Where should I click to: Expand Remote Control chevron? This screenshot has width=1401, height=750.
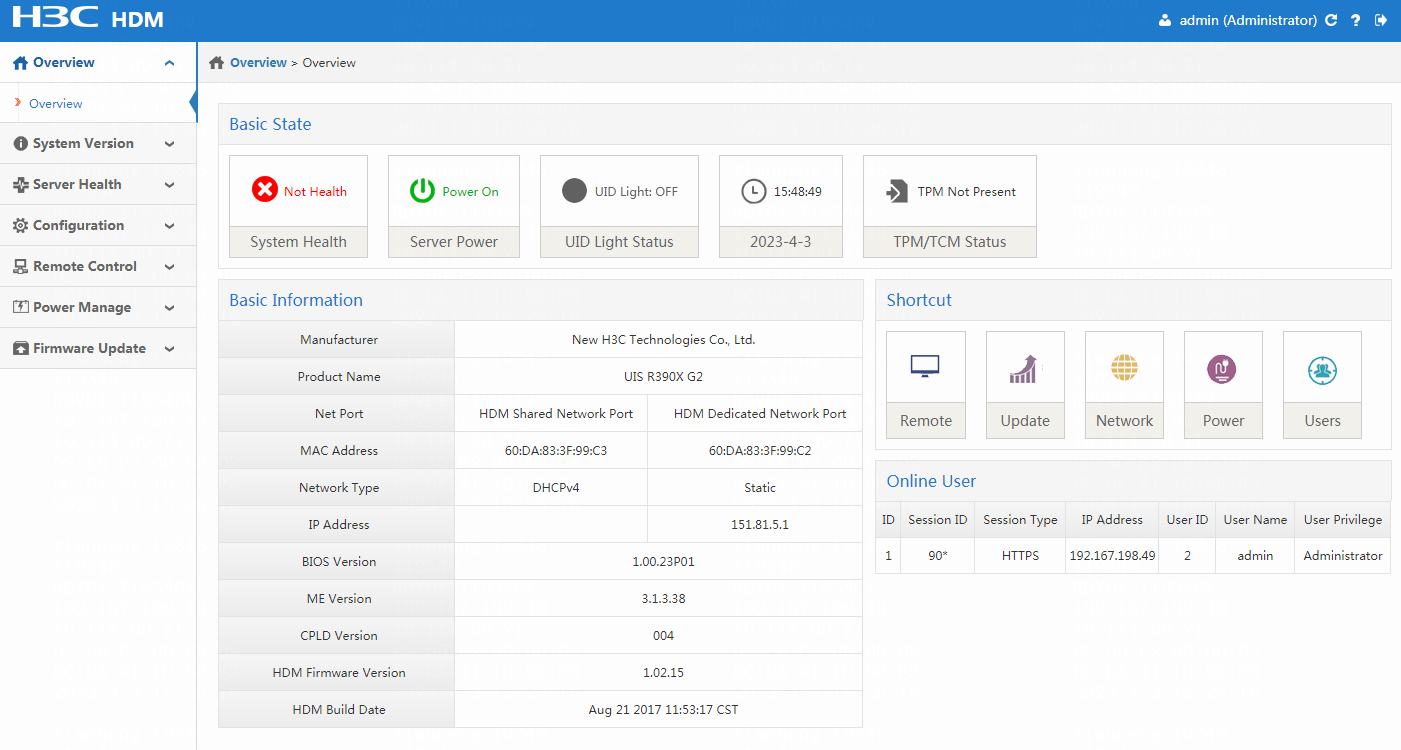(x=169, y=267)
